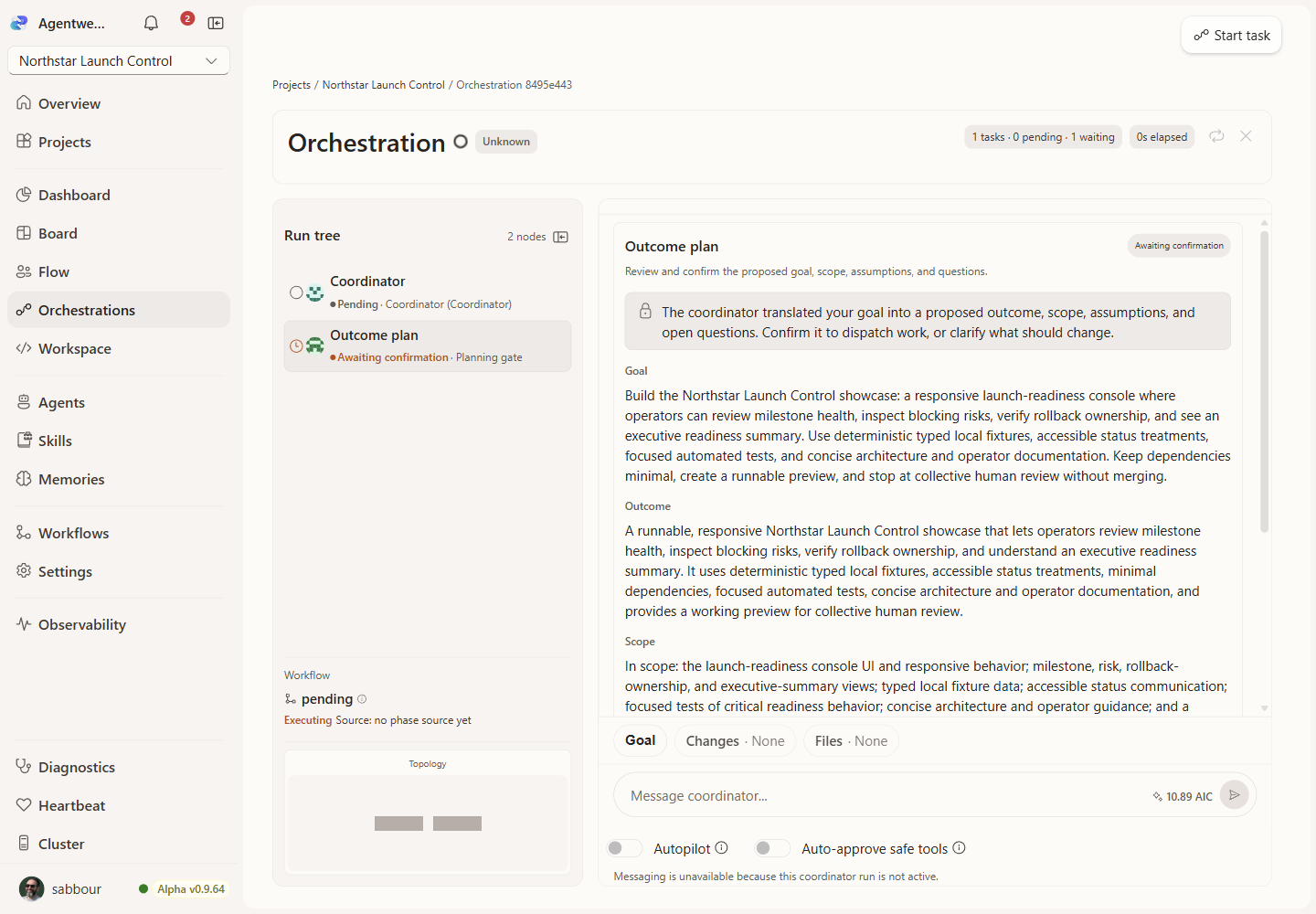Click the Auto-approve safe tools info icon
The width and height of the screenshot is (1316, 914).
[960, 847]
